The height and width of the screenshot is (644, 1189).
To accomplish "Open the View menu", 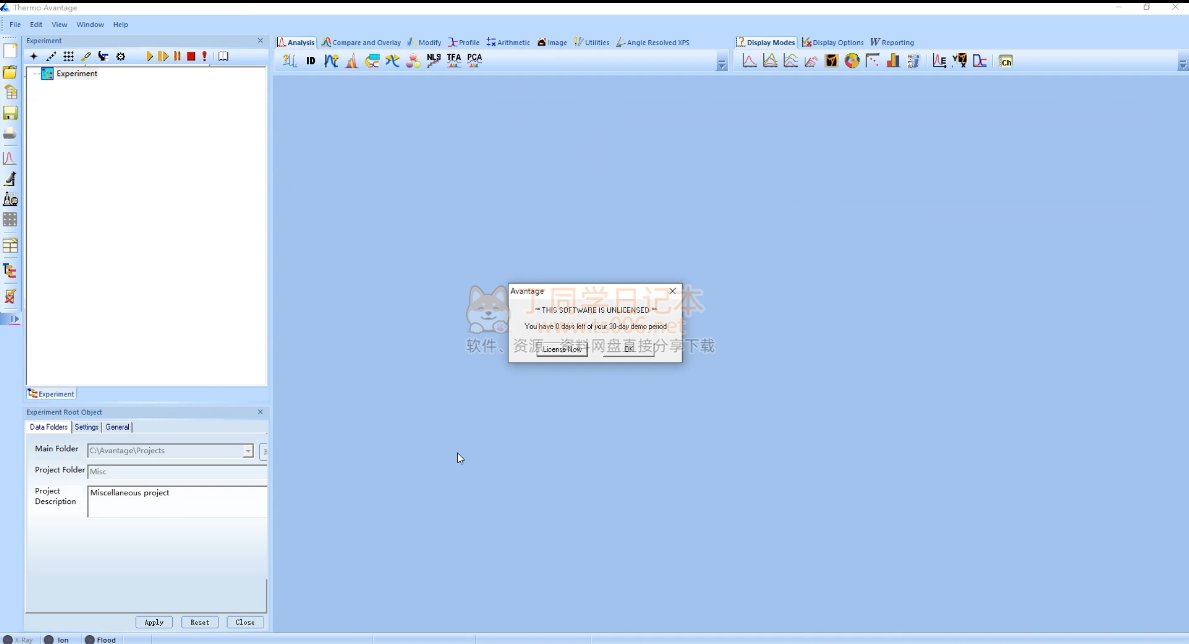I will [x=59, y=24].
